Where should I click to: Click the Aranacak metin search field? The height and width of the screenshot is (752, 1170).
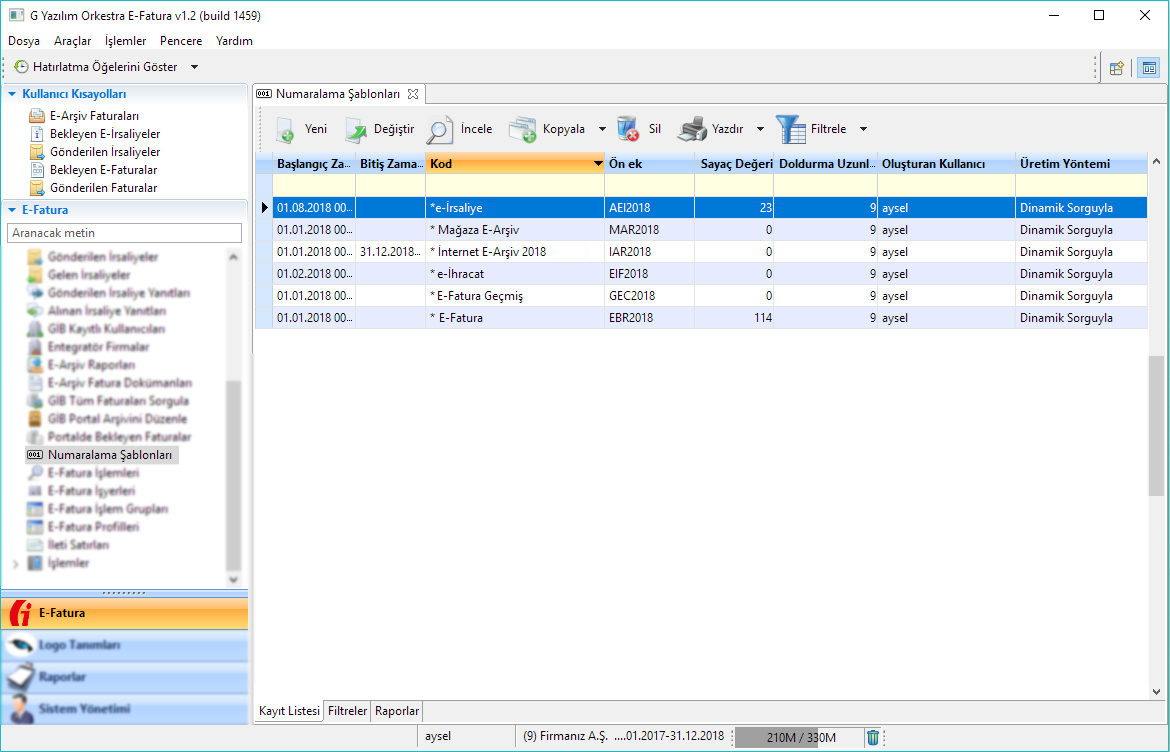124,233
